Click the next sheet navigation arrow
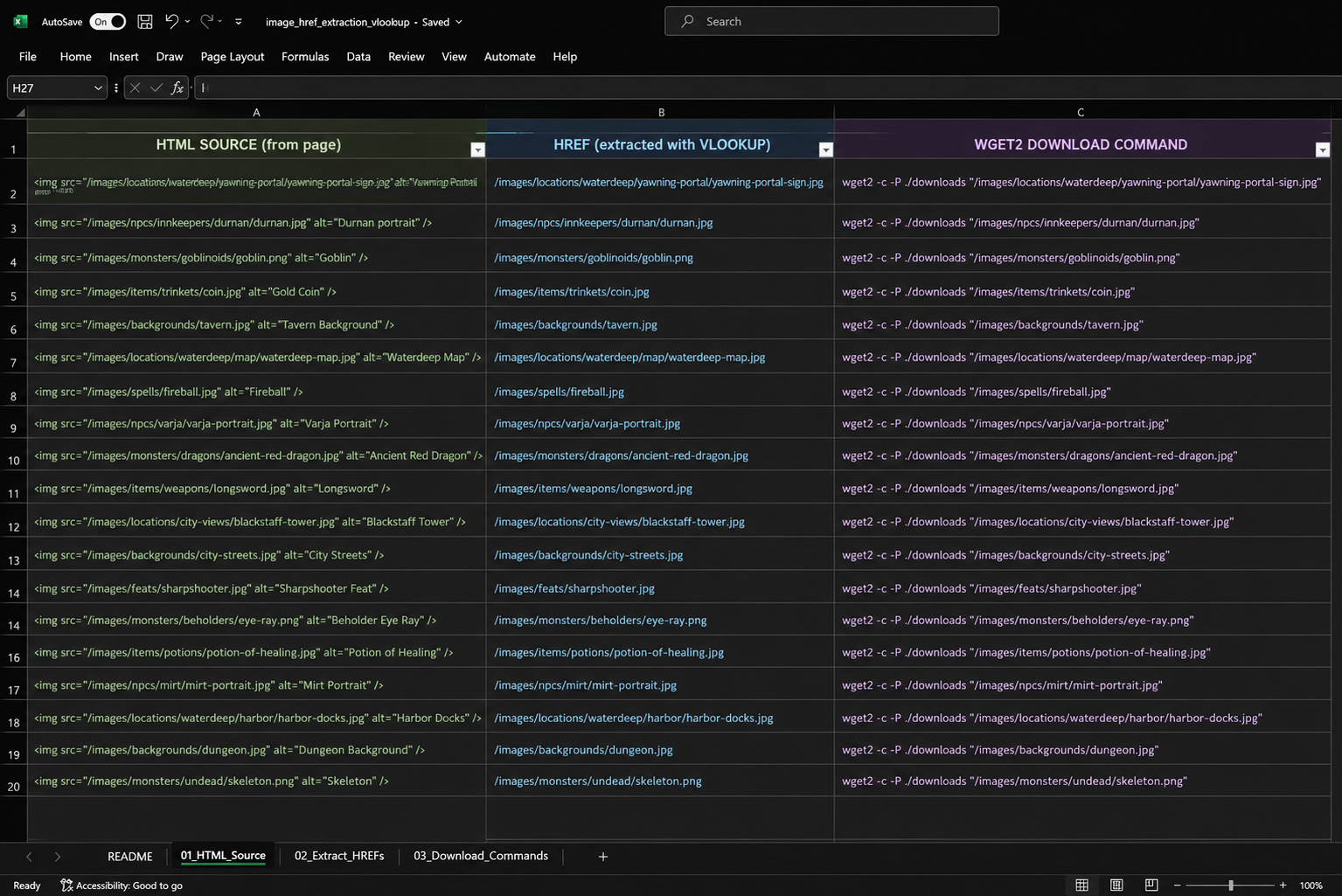This screenshot has width=1342, height=896. [58, 857]
